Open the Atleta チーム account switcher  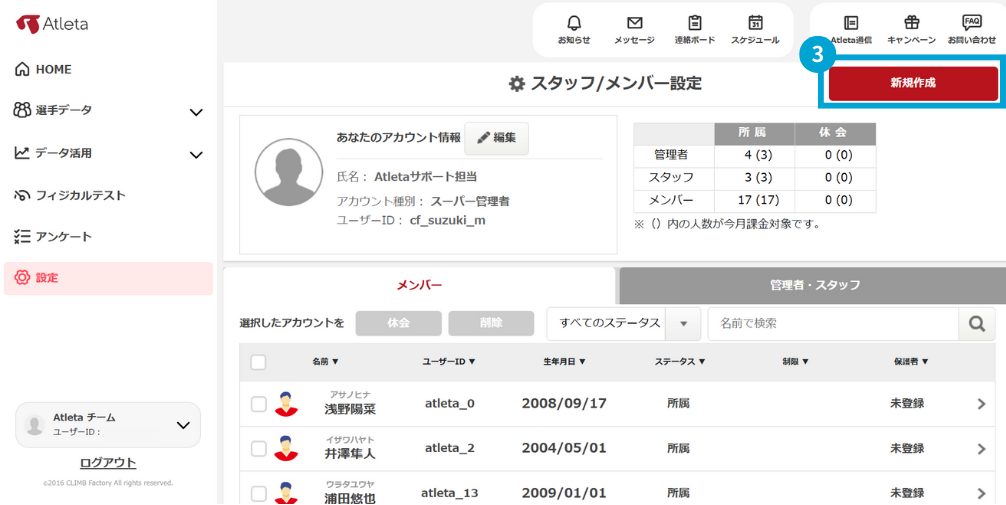[x=108, y=425]
